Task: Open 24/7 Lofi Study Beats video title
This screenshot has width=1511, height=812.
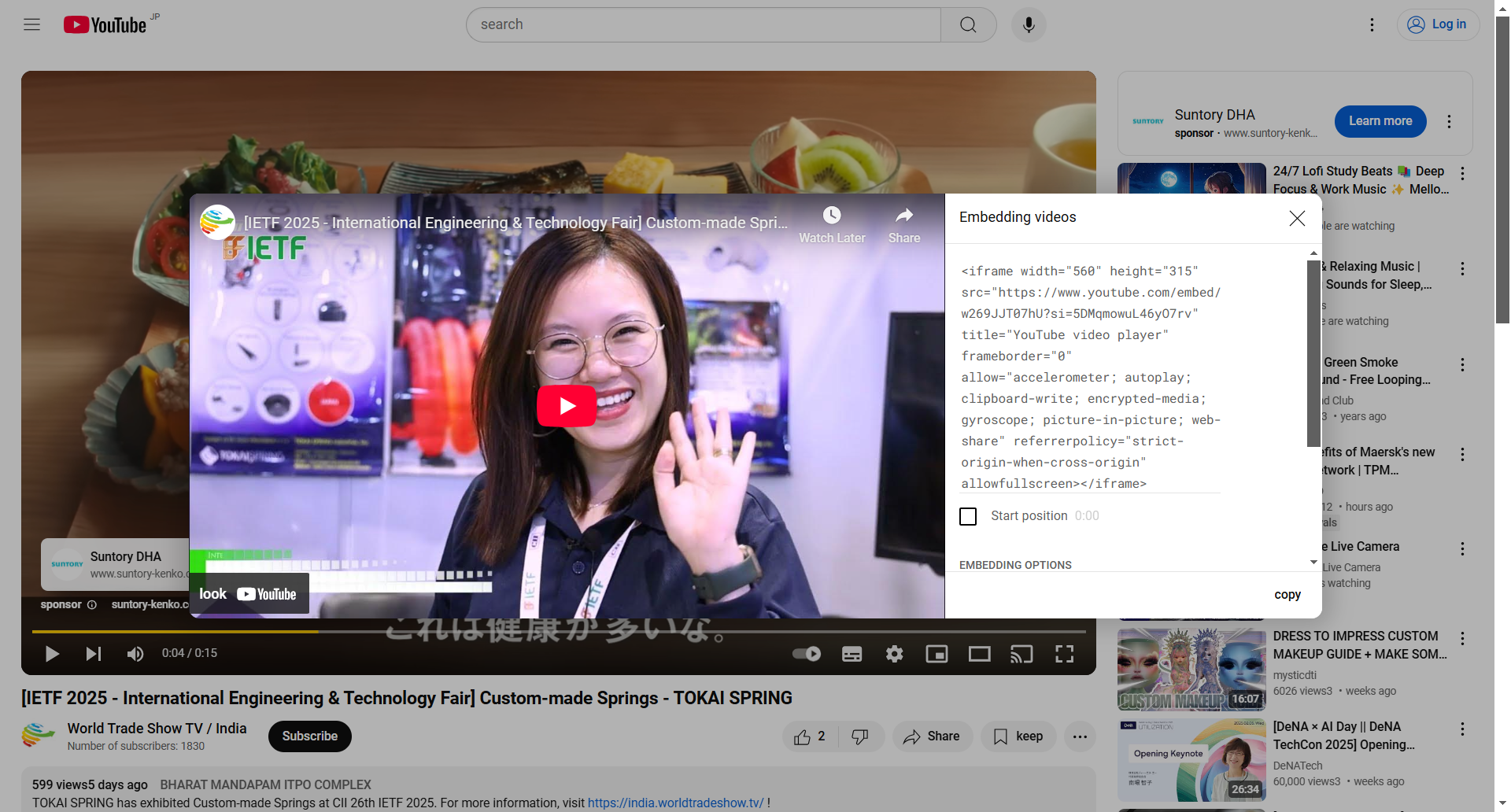Action: (1361, 180)
